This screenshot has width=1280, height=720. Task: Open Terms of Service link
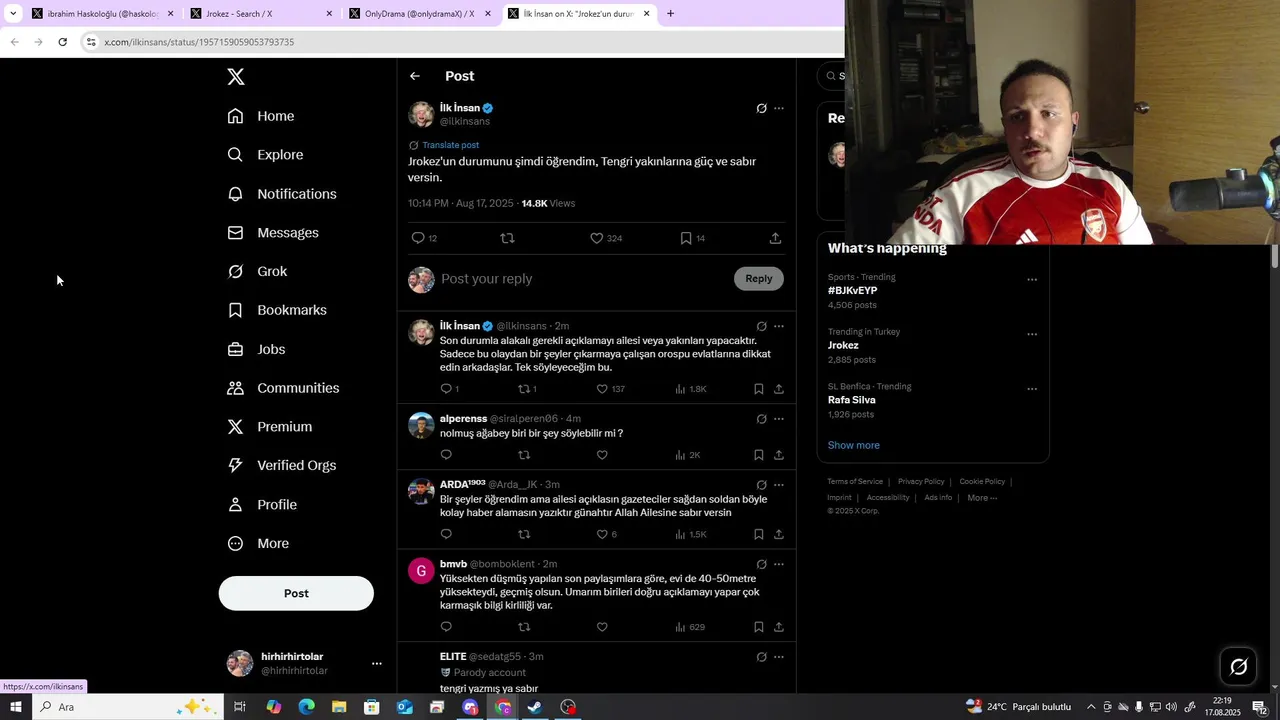[855, 482]
